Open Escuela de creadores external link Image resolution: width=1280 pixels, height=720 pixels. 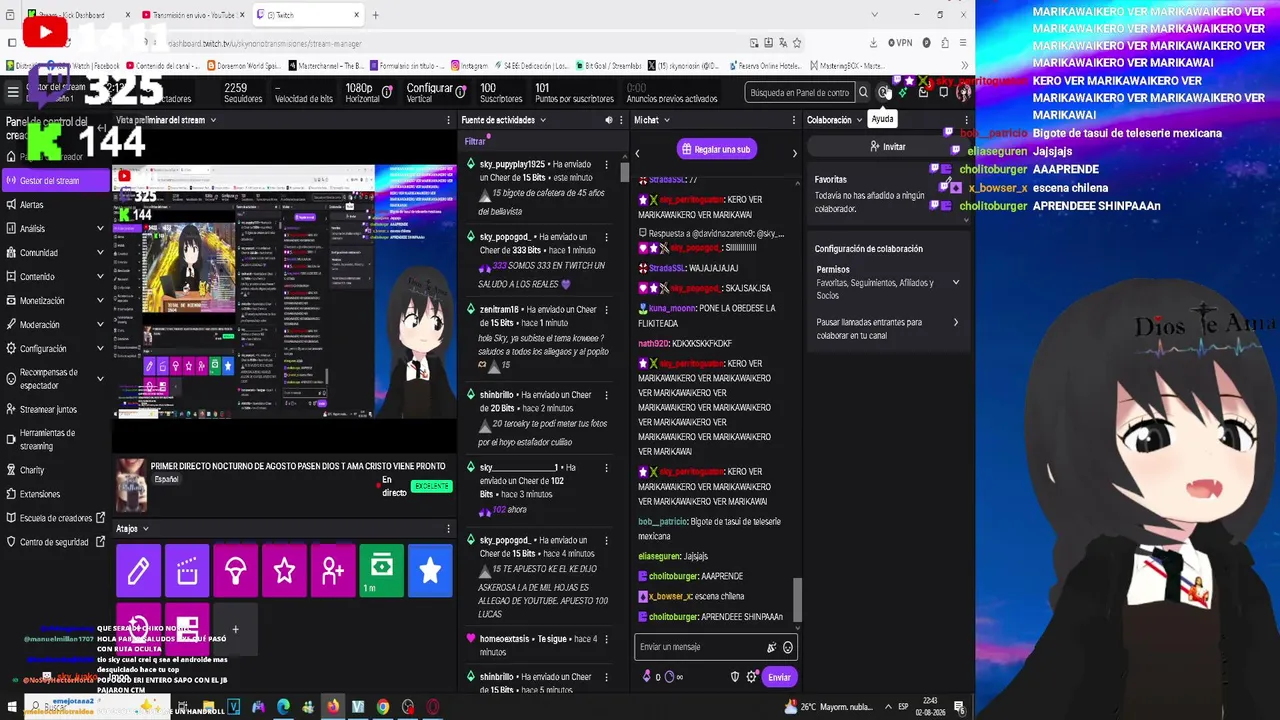tap(55, 518)
